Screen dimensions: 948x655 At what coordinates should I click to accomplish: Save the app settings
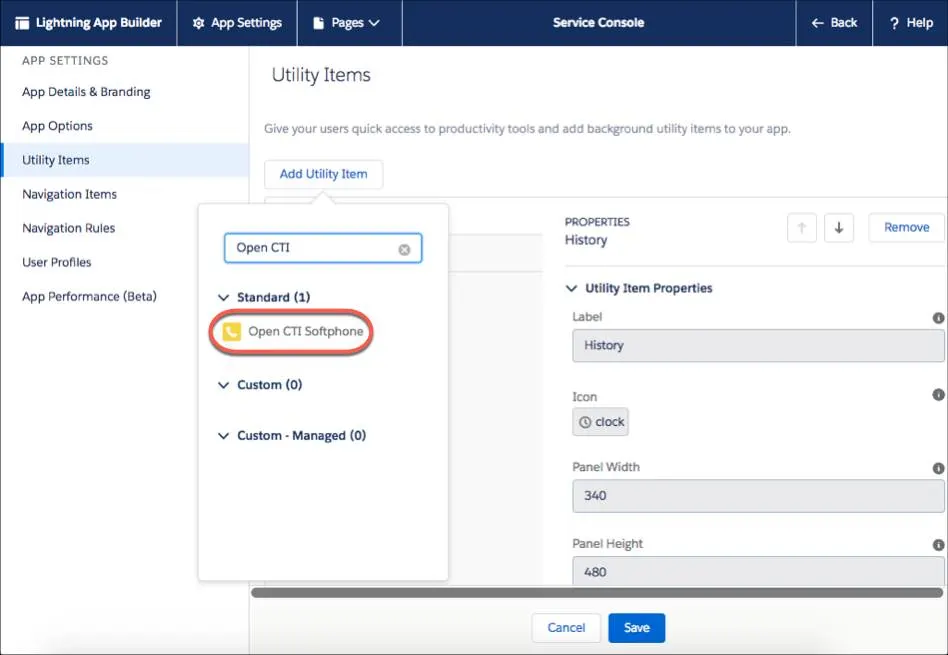coord(637,628)
